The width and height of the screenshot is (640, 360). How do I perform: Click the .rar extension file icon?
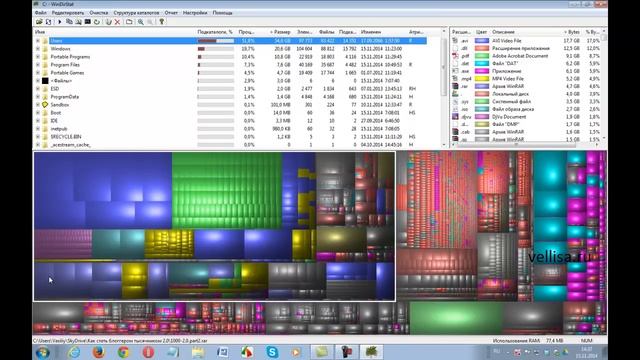456,86
